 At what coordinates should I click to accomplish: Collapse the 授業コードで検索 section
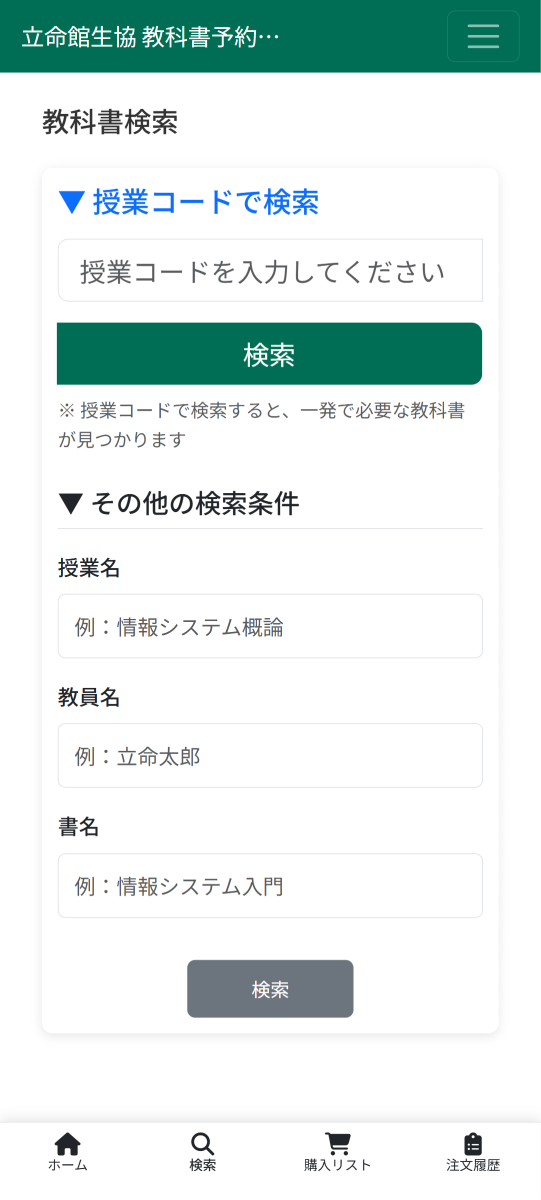189,202
